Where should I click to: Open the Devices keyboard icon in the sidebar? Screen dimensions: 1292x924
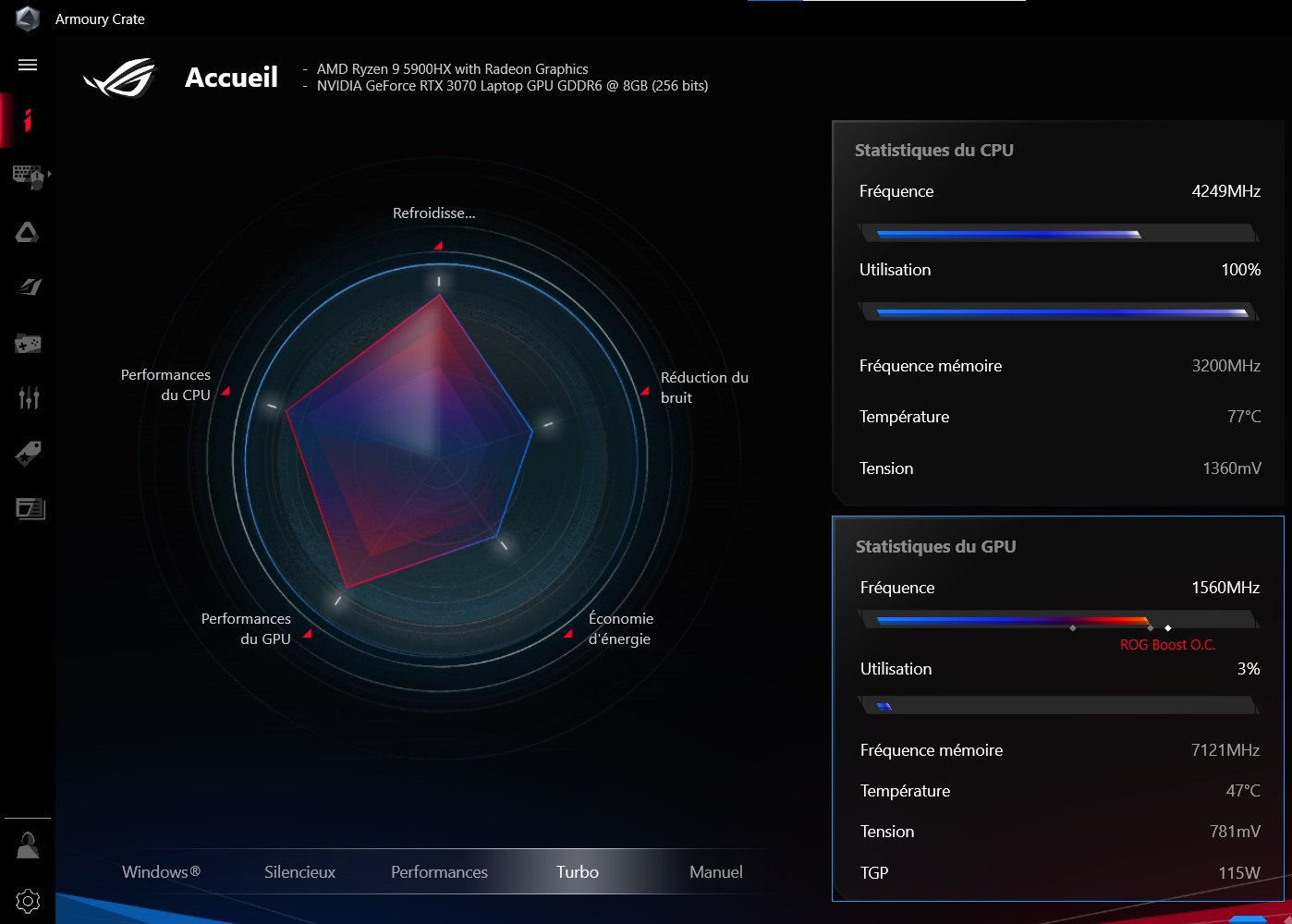click(28, 176)
